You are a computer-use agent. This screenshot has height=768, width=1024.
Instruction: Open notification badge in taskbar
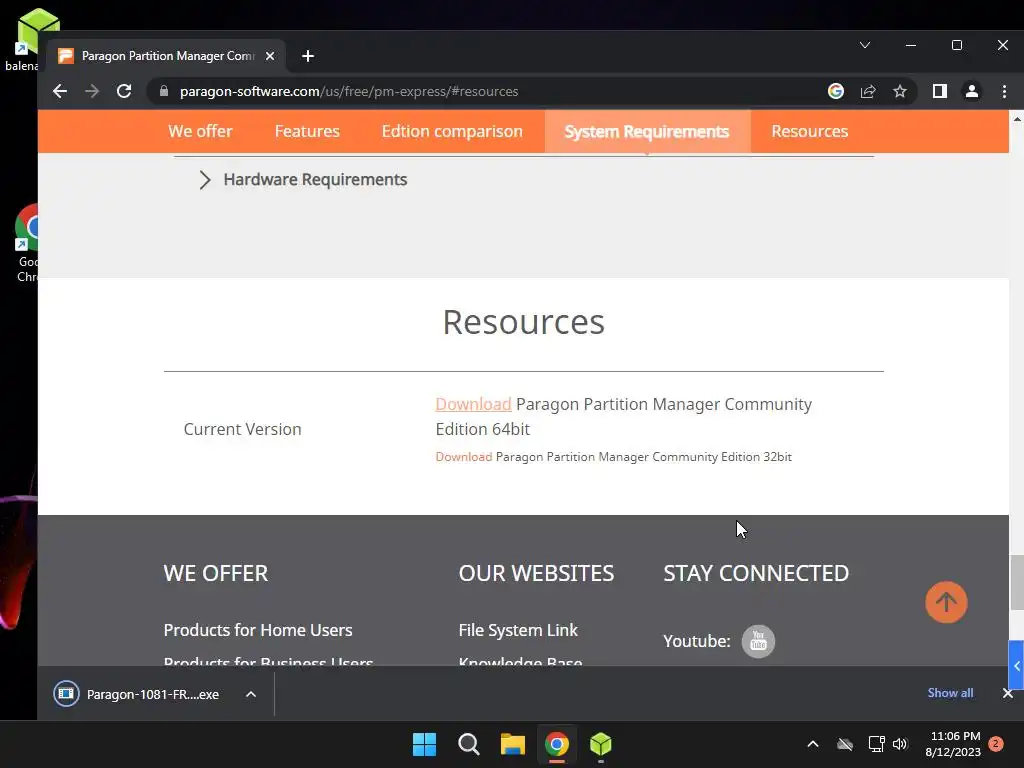click(996, 744)
